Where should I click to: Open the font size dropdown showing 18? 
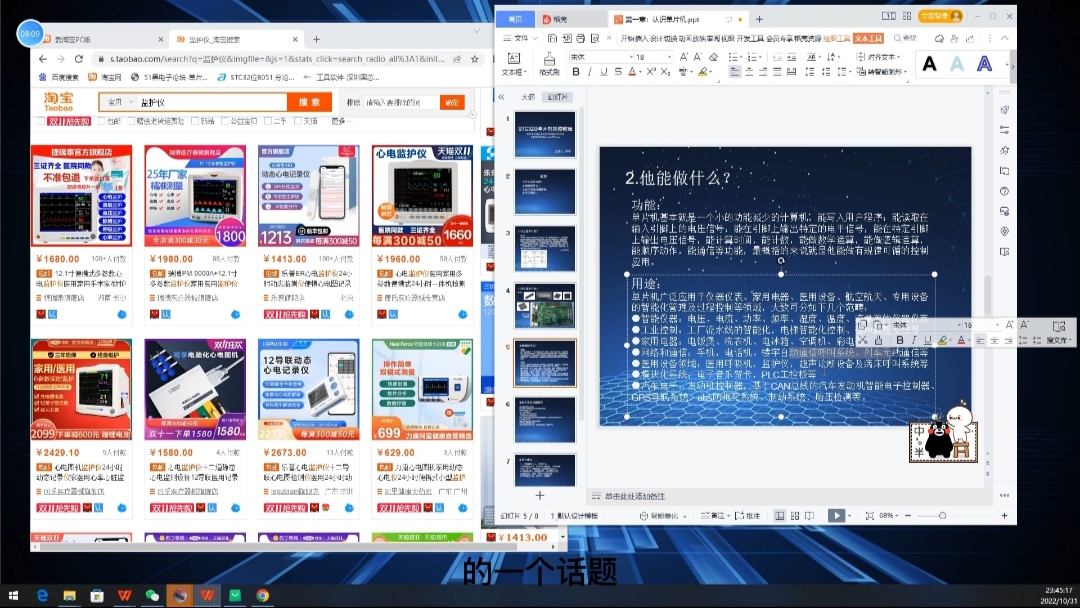[x=669, y=57]
